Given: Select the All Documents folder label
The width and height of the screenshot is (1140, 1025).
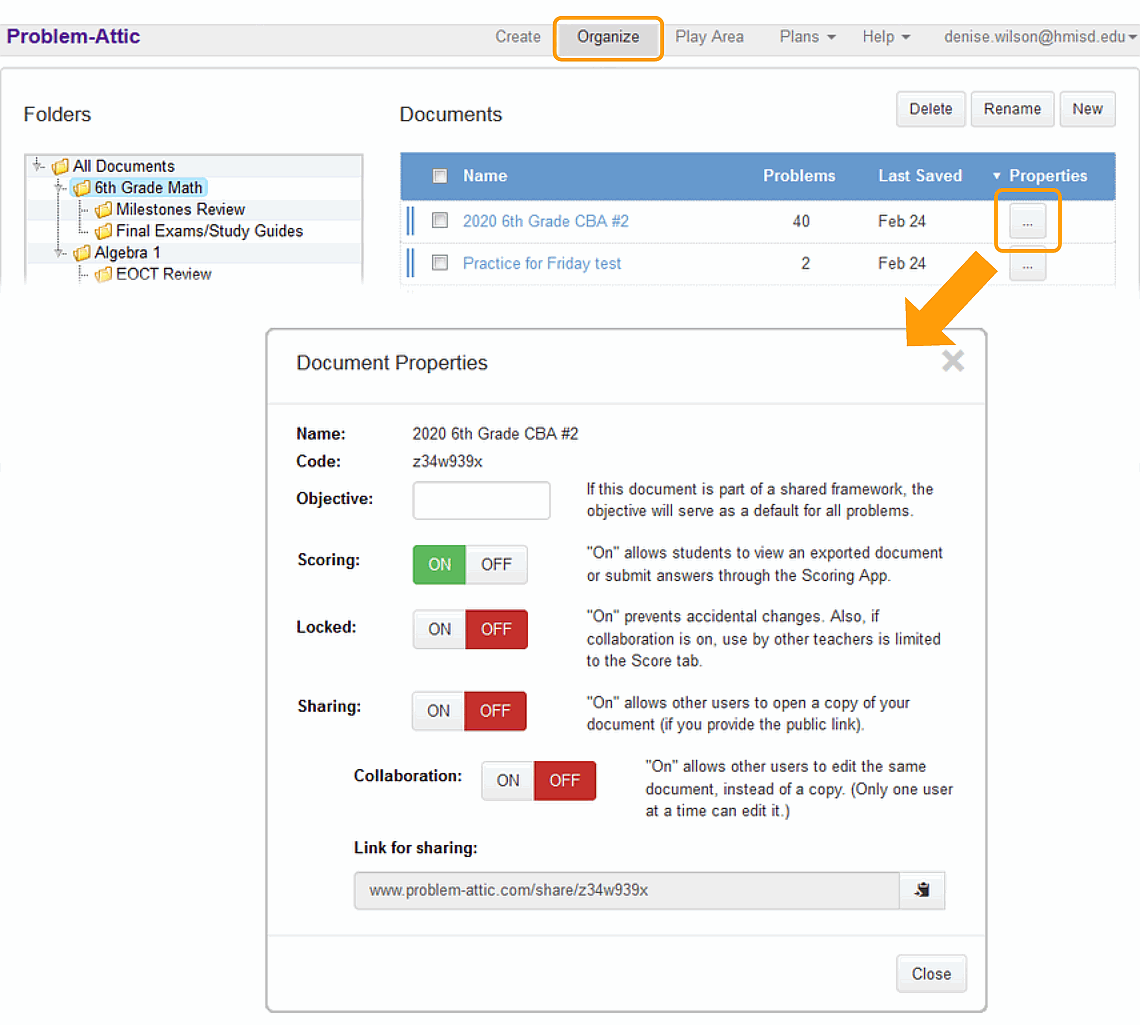Looking at the screenshot, I should click(x=124, y=166).
